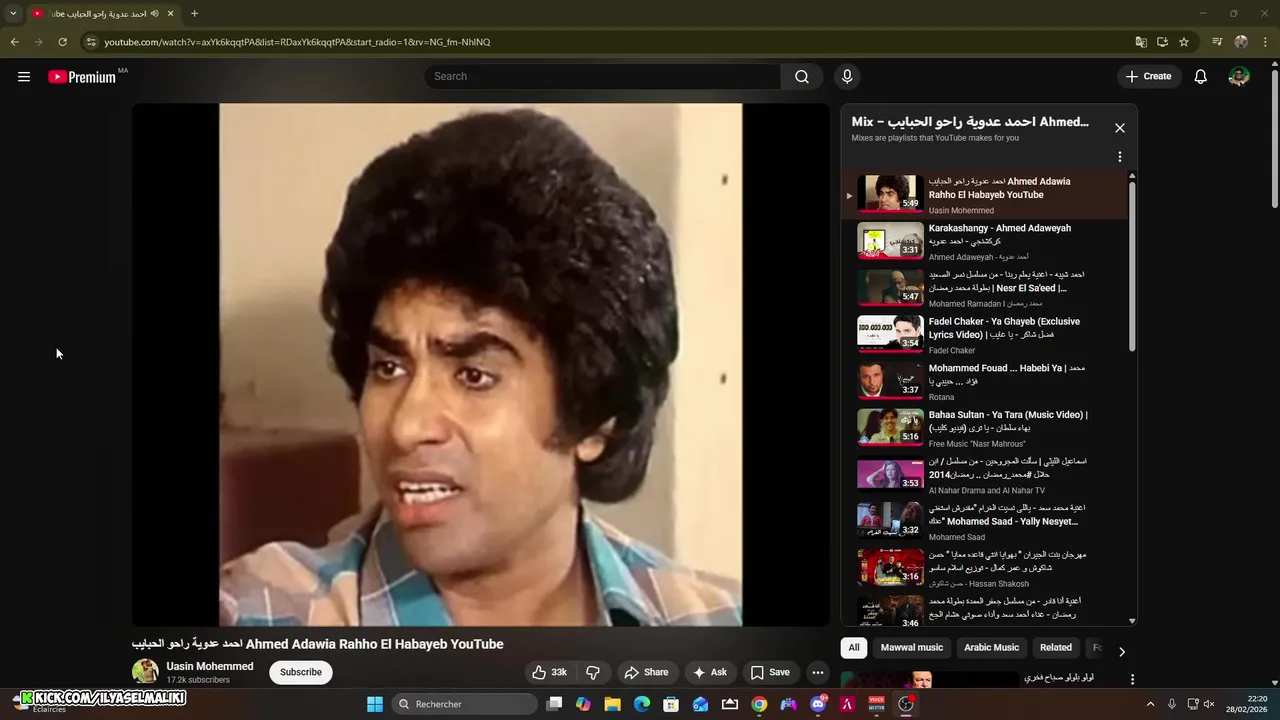
Task: Open Windows Start menu
Action: [x=375, y=704]
